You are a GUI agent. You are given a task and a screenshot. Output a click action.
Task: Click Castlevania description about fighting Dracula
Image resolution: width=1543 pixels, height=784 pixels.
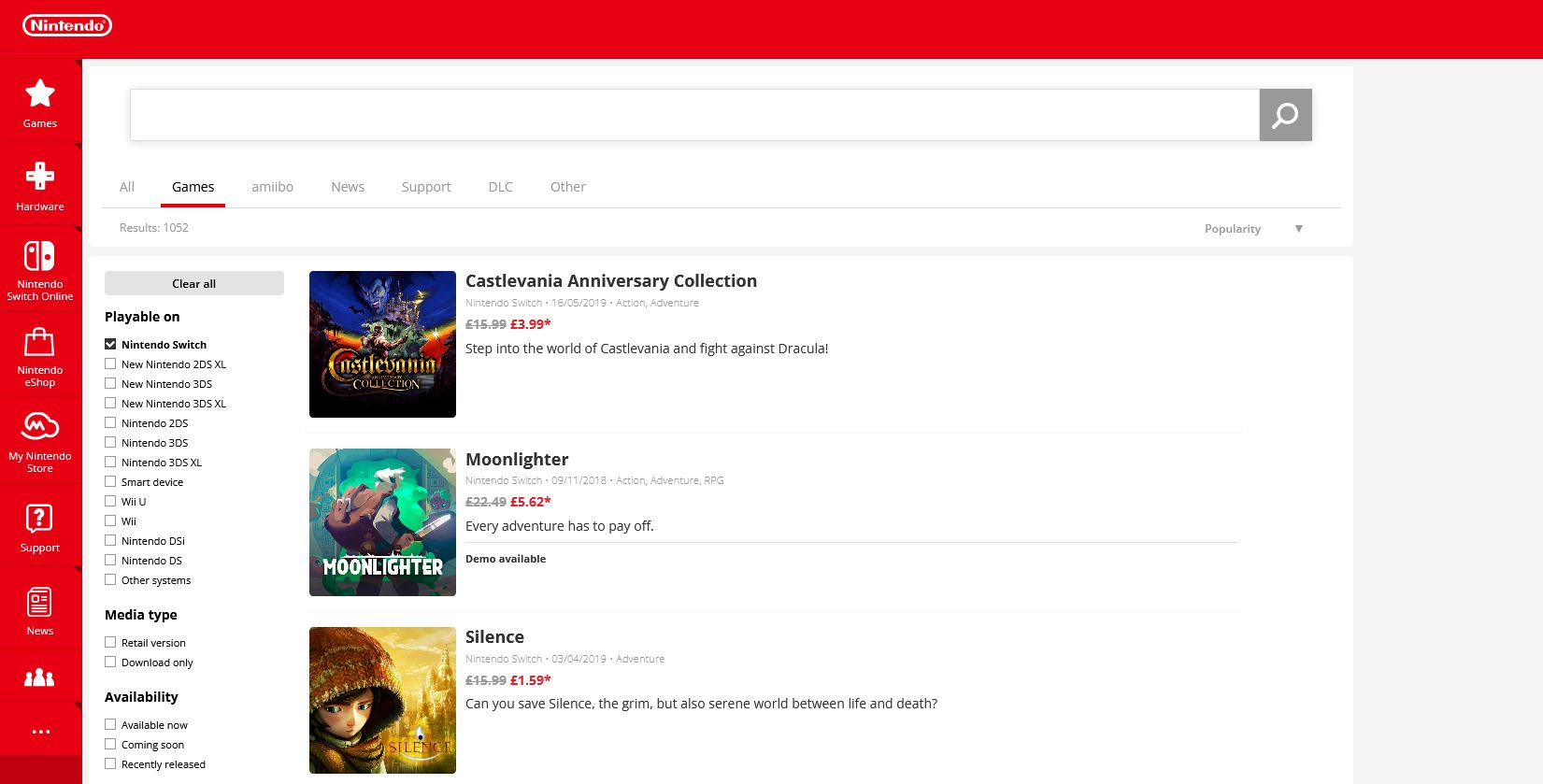pos(647,349)
